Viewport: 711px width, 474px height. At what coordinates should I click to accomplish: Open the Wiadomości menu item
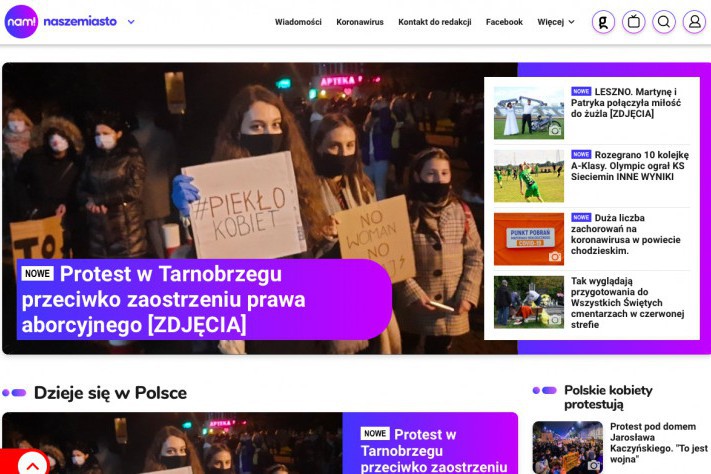298,22
